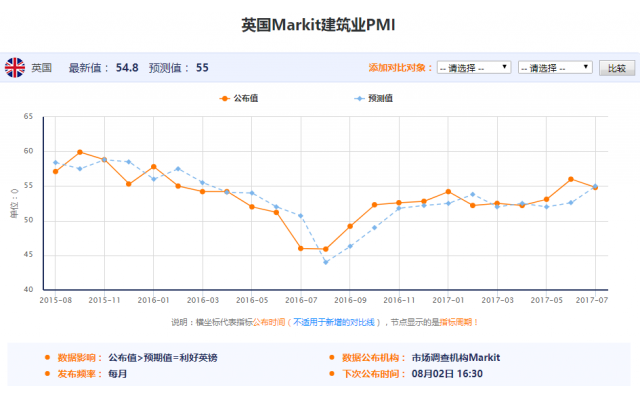Select the blue forecast low point at 44
640x400 pixels.
tap(326, 262)
